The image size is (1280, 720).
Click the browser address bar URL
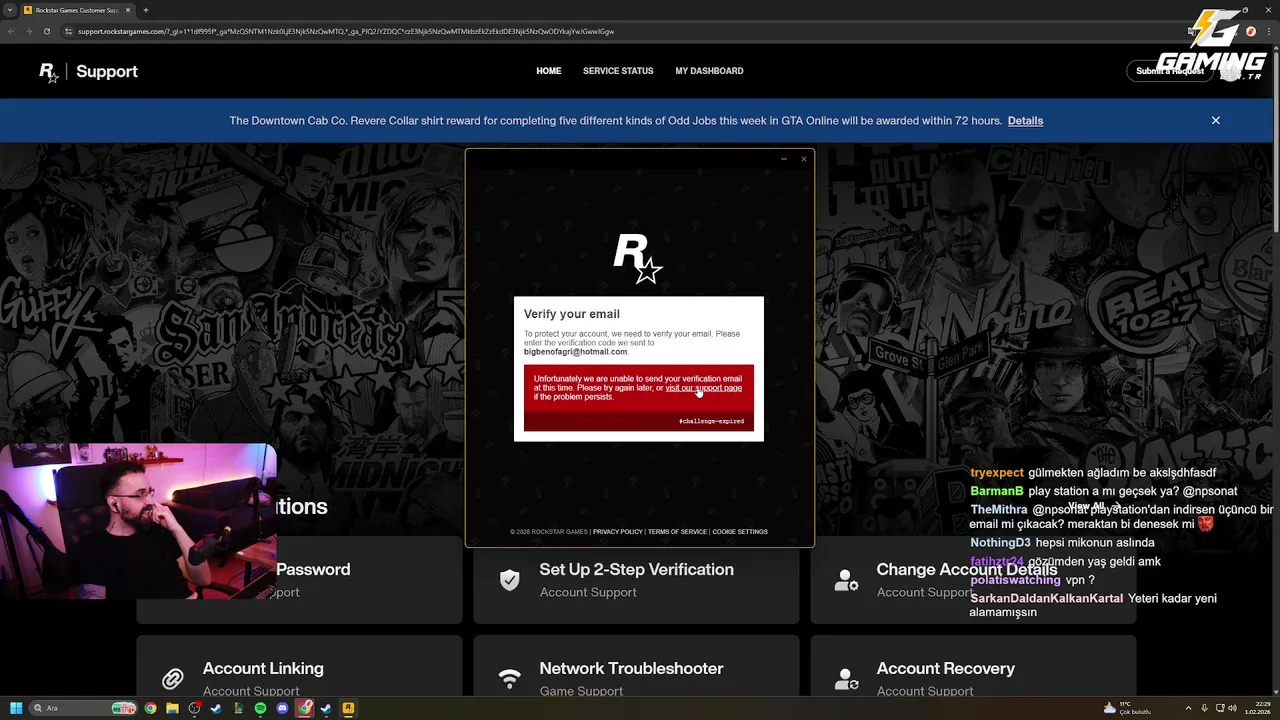[346, 31]
